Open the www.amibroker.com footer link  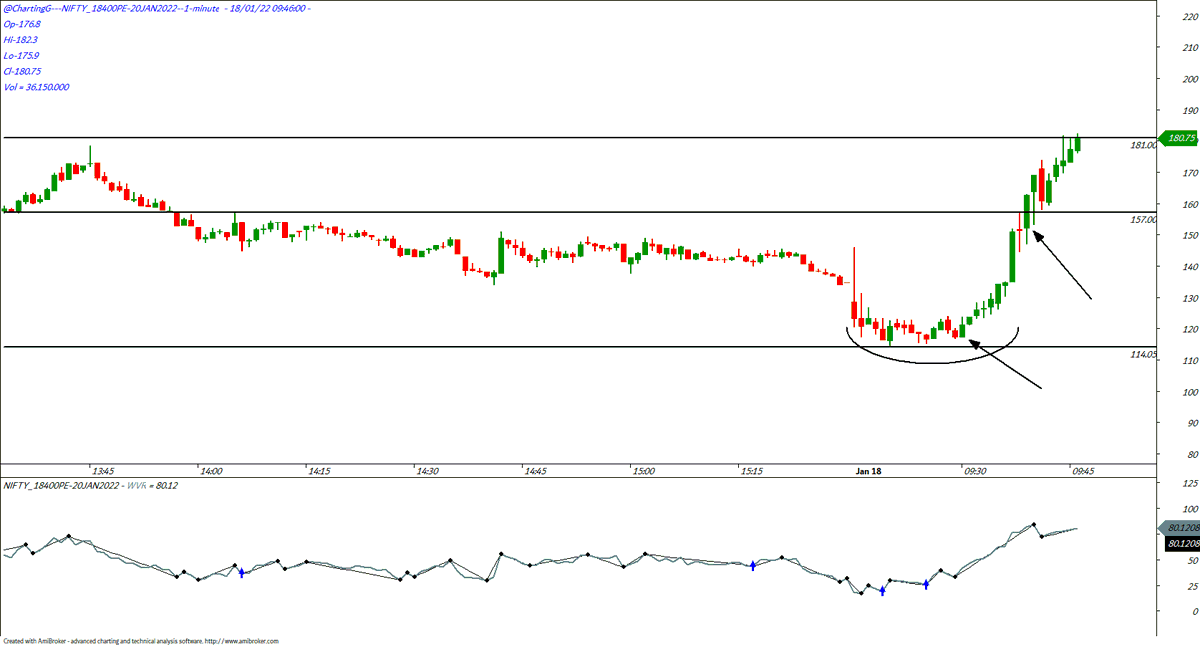click(x=244, y=641)
